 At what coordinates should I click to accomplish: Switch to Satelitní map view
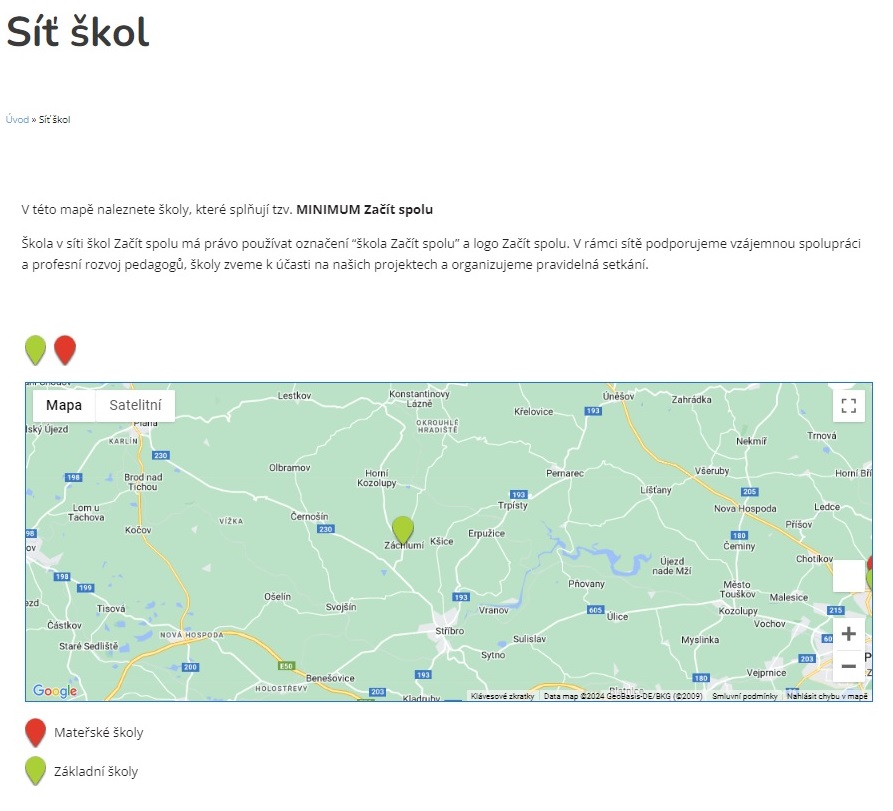(135, 406)
